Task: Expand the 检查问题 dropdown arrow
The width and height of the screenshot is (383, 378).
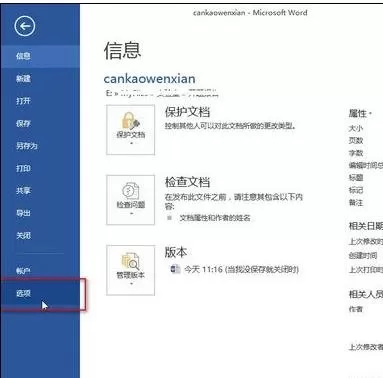Action: click(x=131, y=213)
